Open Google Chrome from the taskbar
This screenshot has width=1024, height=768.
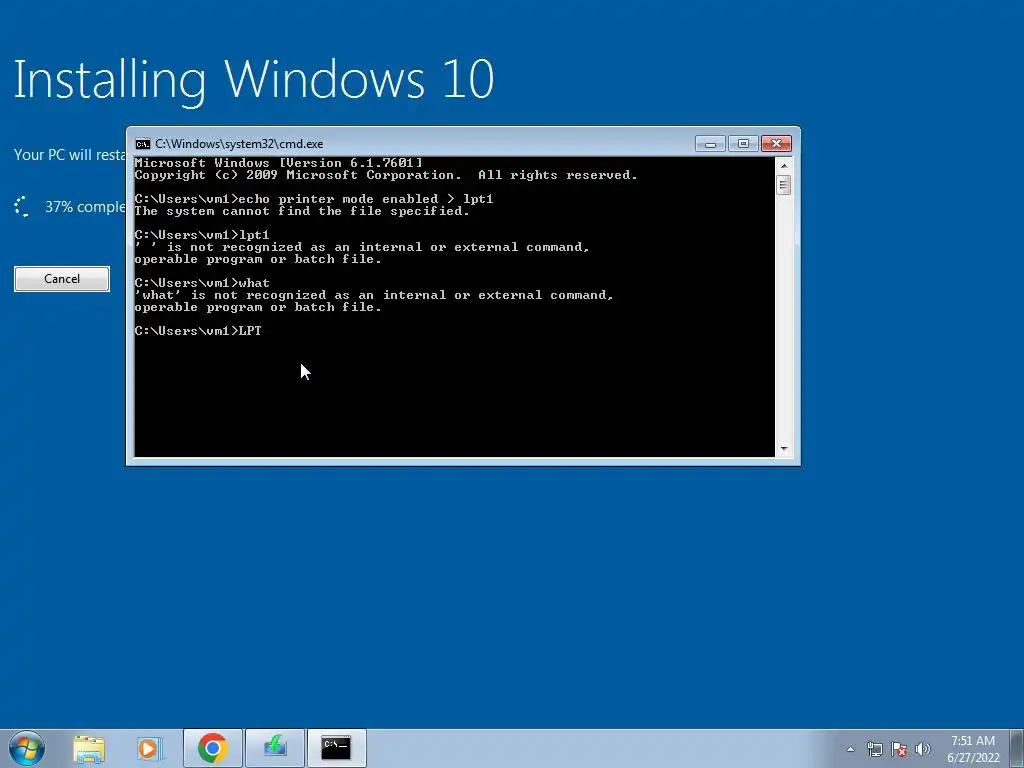point(212,748)
